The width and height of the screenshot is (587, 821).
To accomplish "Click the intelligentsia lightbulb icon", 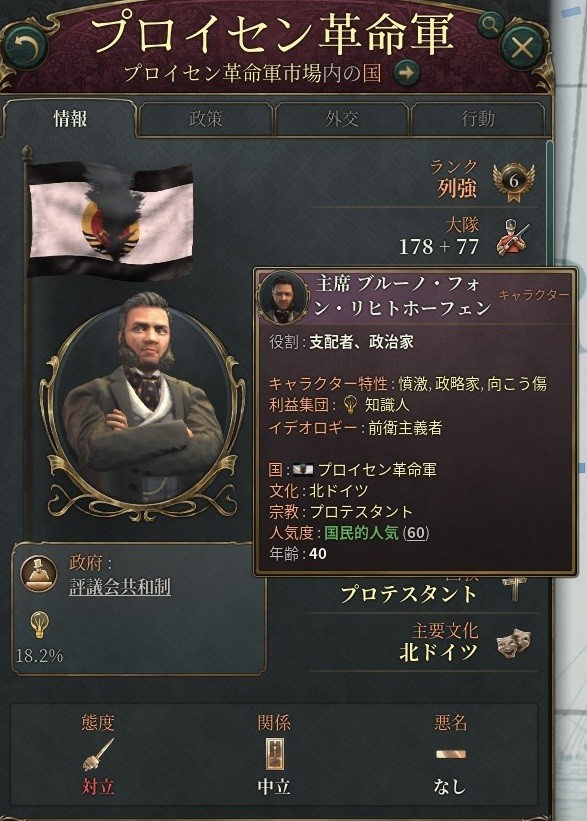I will (39, 625).
